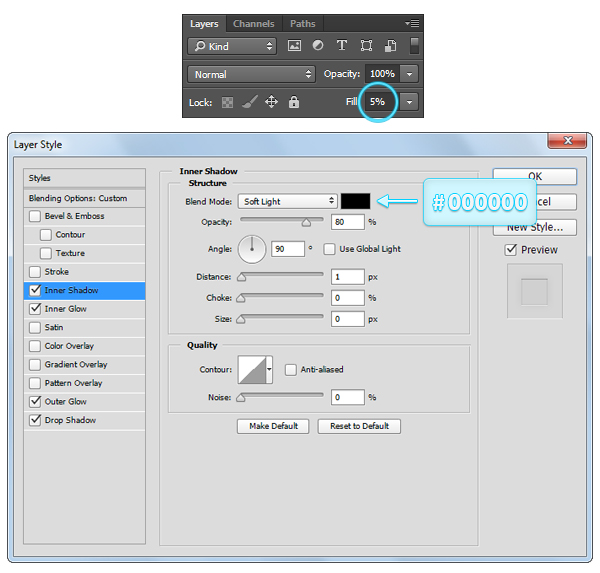The image size is (600, 573).
Task: Click the pixel layer filter icon
Action: 295,46
